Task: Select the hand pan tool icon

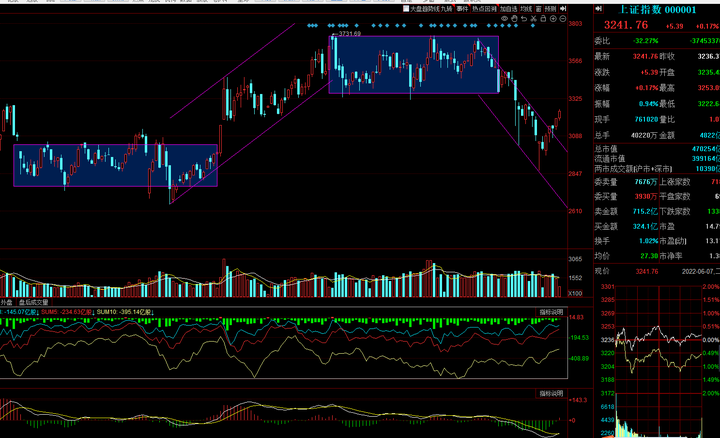Action: pos(514,18)
